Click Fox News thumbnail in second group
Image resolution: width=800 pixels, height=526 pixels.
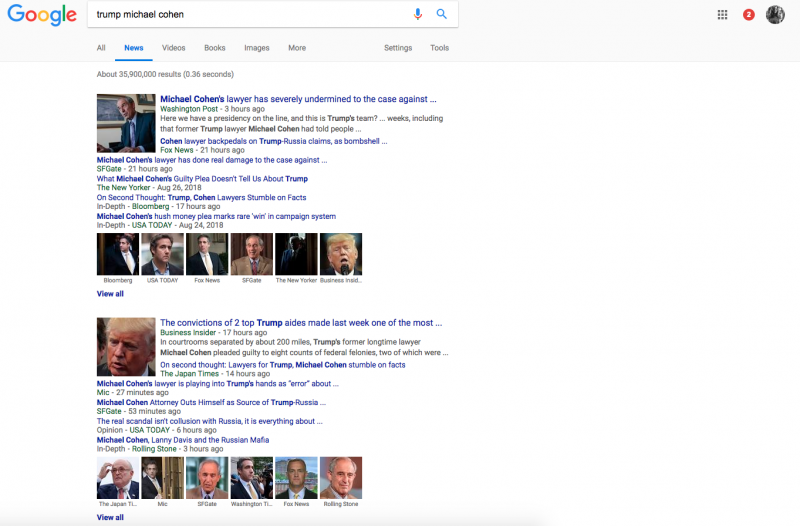tap(296, 478)
